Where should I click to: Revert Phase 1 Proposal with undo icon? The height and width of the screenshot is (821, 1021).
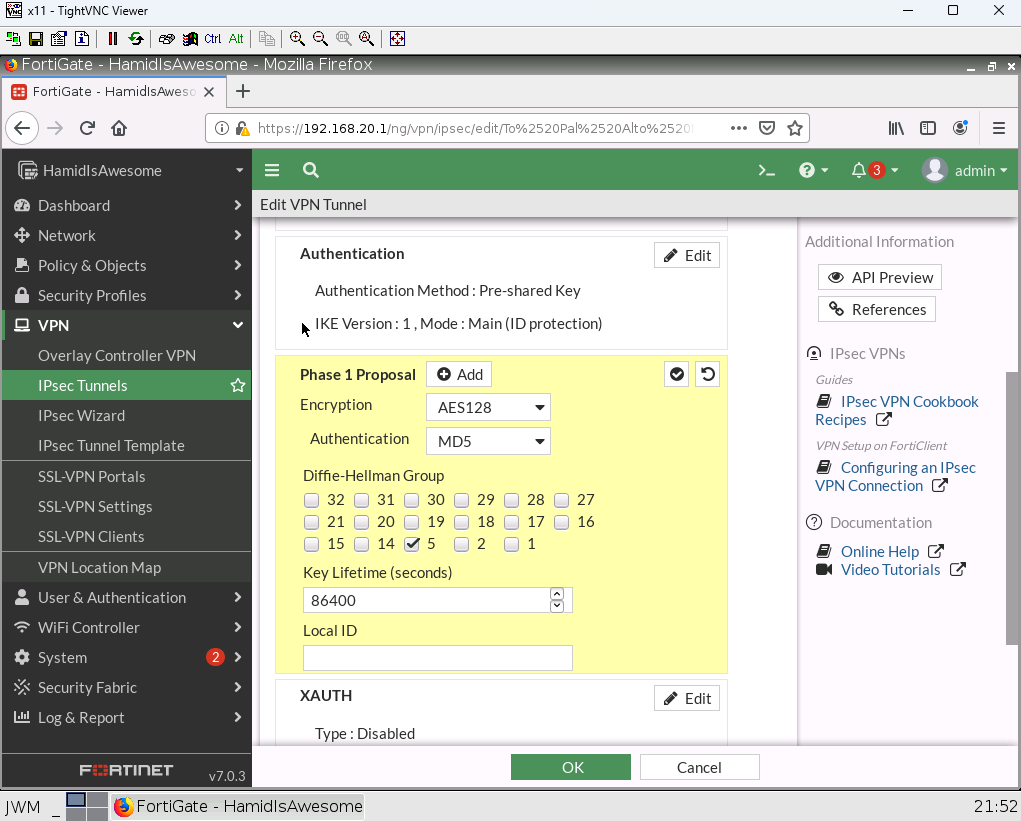coord(707,374)
